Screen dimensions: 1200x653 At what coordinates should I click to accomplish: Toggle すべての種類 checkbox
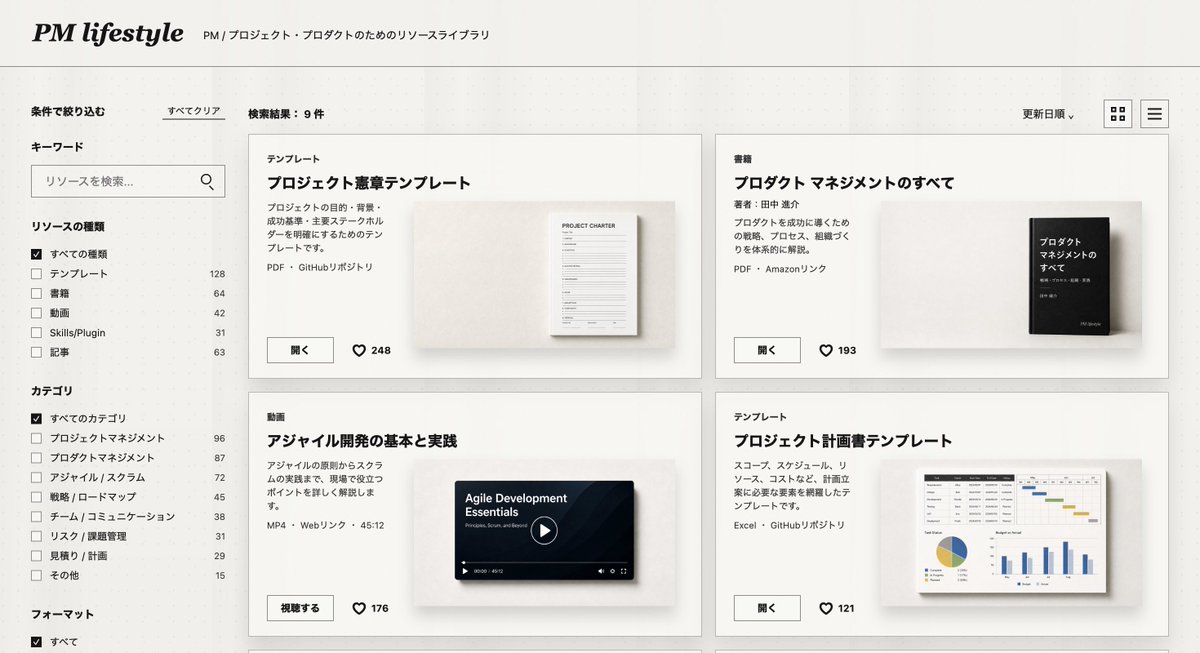click(x=37, y=254)
